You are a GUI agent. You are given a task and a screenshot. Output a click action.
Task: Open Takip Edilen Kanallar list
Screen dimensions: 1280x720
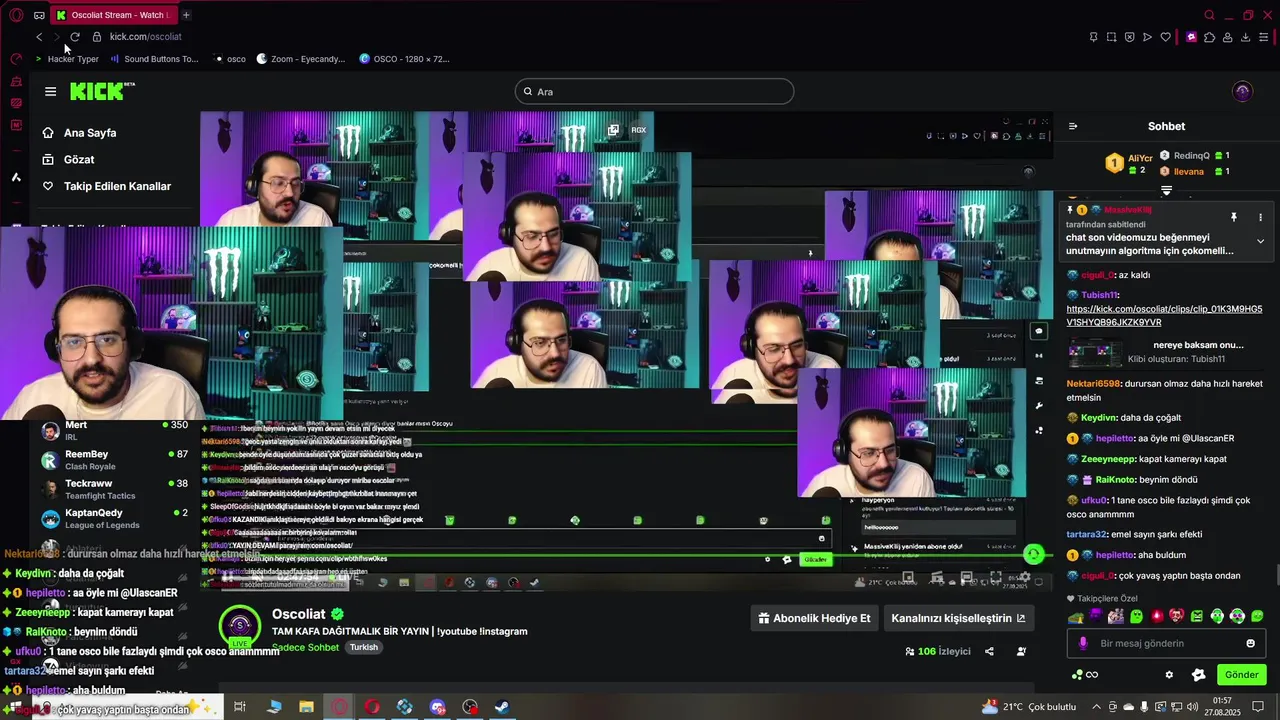tap(107, 186)
